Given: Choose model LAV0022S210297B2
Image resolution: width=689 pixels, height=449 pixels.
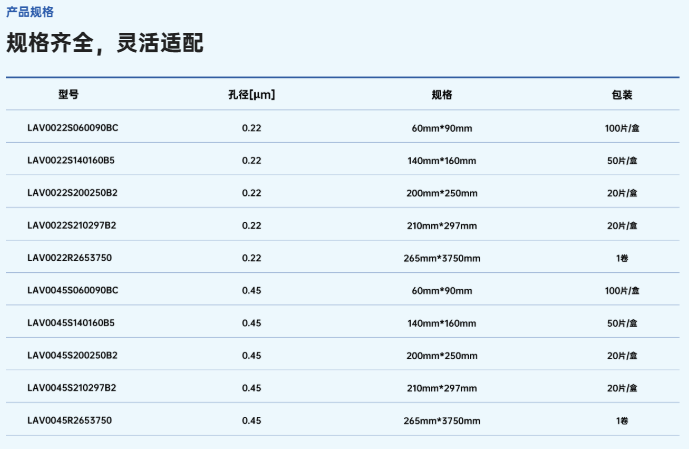Looking at the screenshot, I should tap(72, 225).
